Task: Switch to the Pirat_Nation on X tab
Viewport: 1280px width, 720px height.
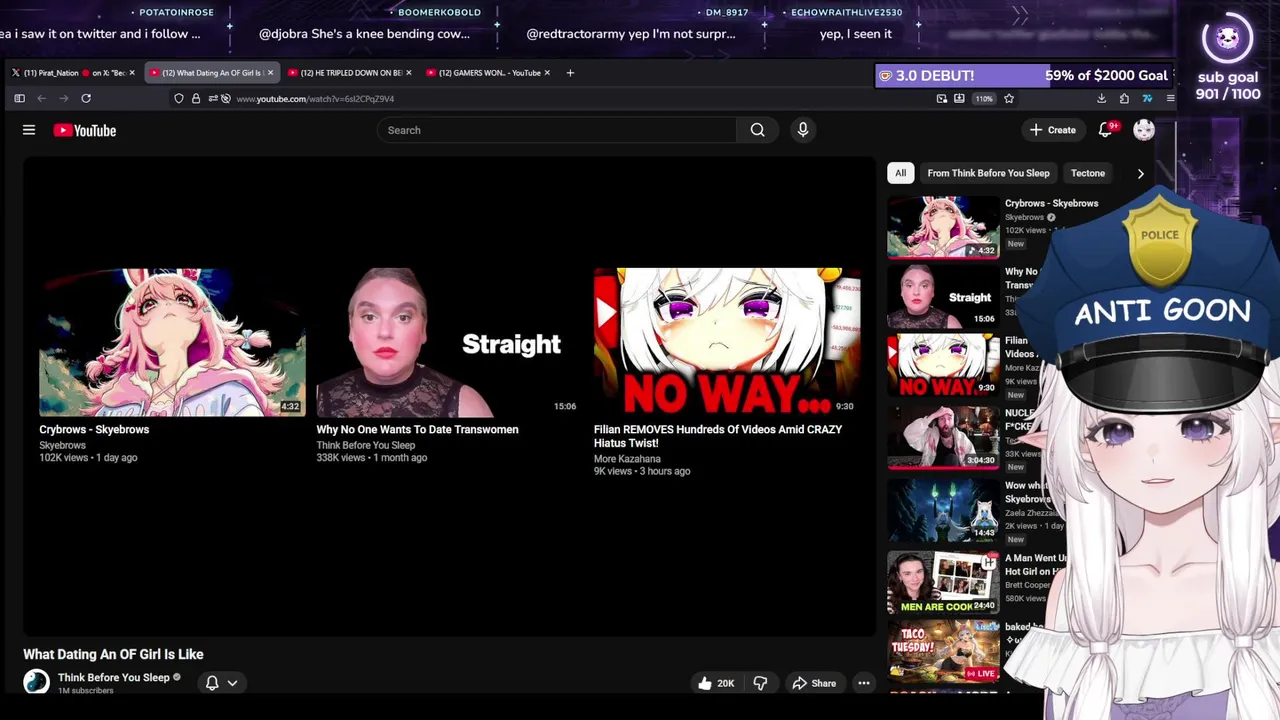Action: [72, 73]
